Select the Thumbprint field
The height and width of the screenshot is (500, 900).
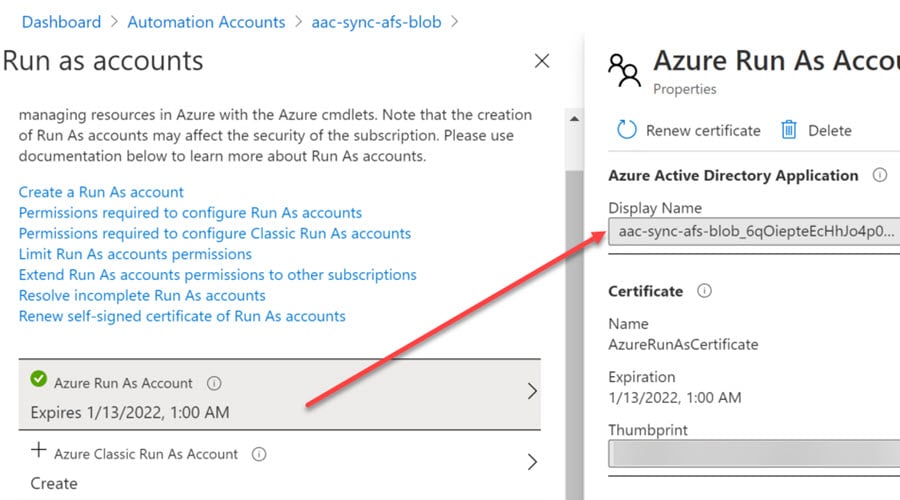pyautogui.click(x=754, y=454)
